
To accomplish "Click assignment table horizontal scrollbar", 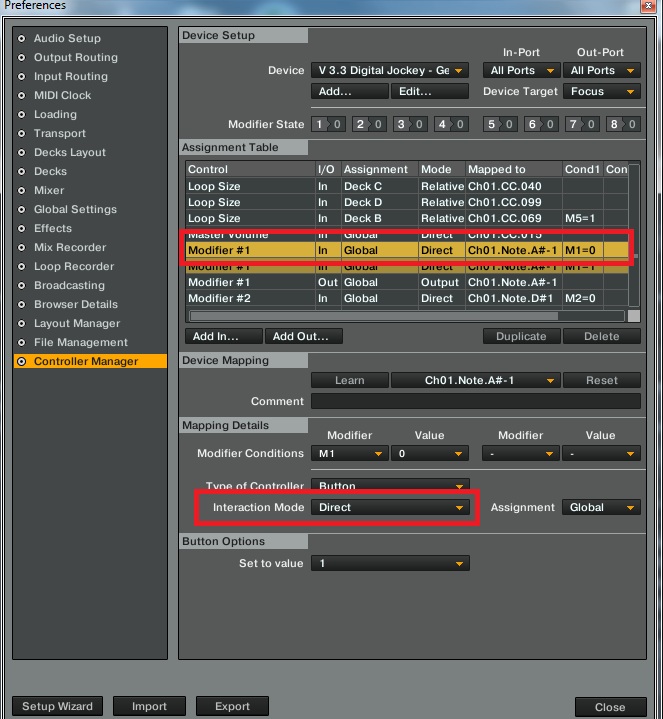I will click(x=374, y=316).
